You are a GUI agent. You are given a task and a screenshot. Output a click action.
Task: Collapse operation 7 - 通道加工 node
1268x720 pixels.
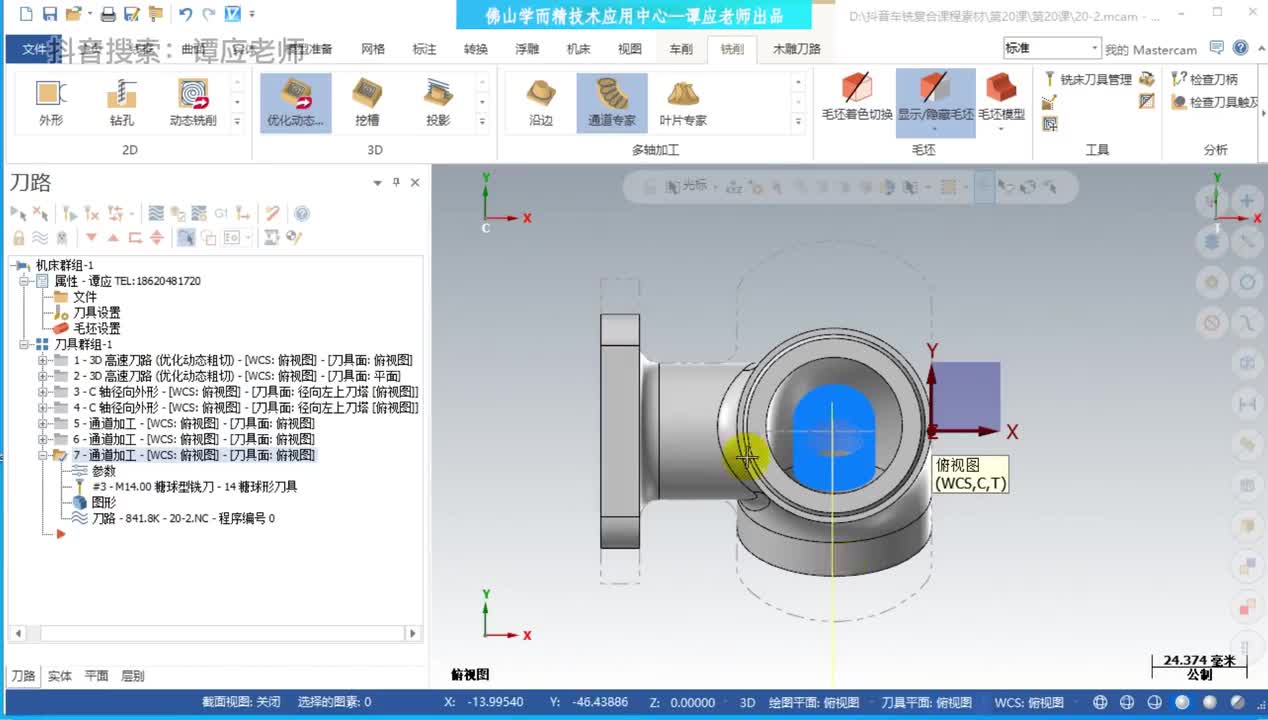click(42, 455)
